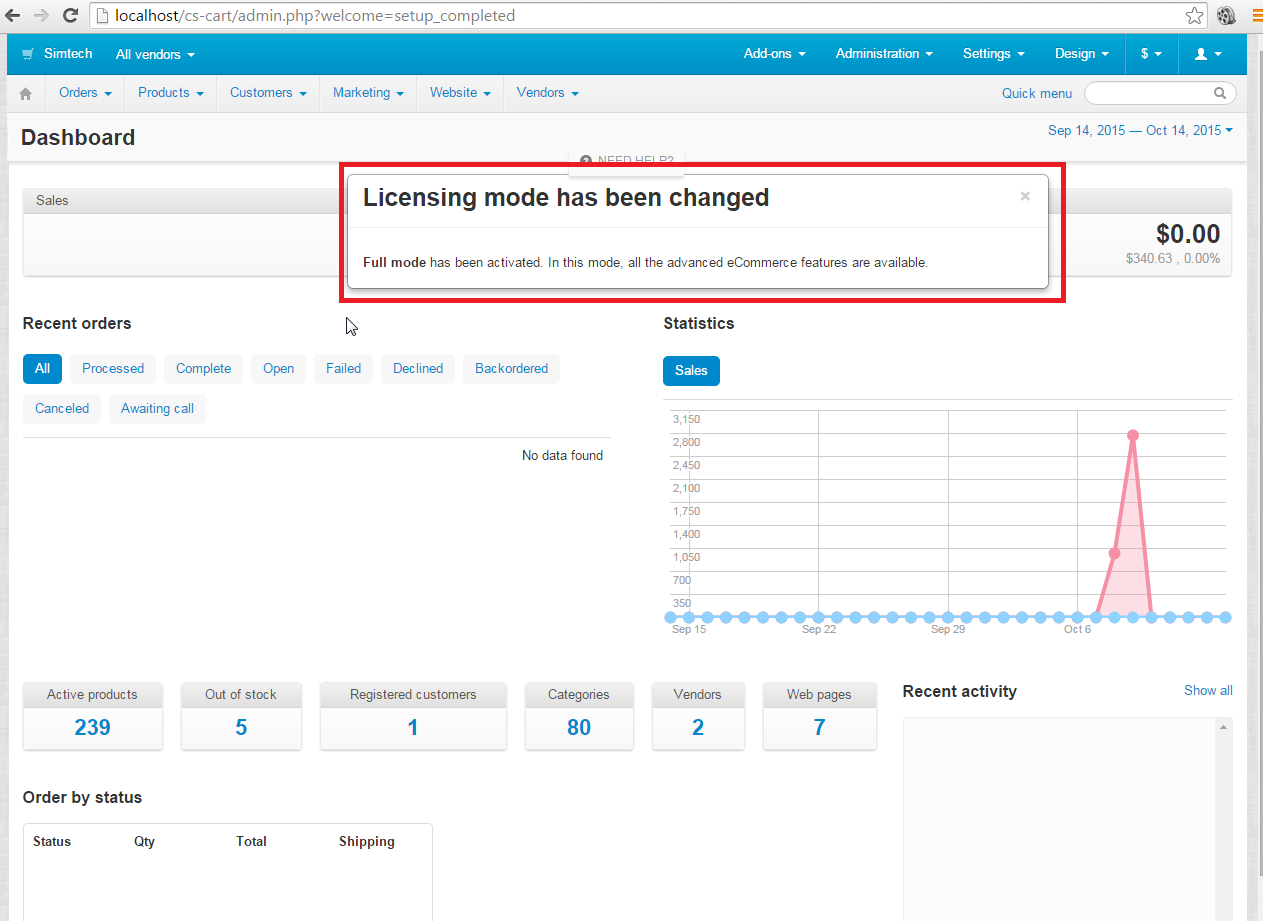Screen dimensions: 1263x921
Task: Open the Quick menu link
Action: pos(1036,93)
